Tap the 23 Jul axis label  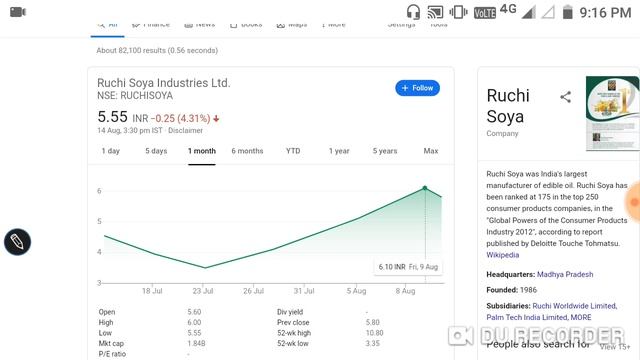[x=203, y=291]
